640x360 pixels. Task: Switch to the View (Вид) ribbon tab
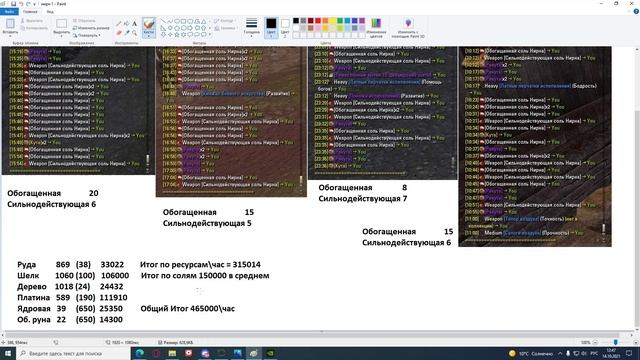[50, 12]
